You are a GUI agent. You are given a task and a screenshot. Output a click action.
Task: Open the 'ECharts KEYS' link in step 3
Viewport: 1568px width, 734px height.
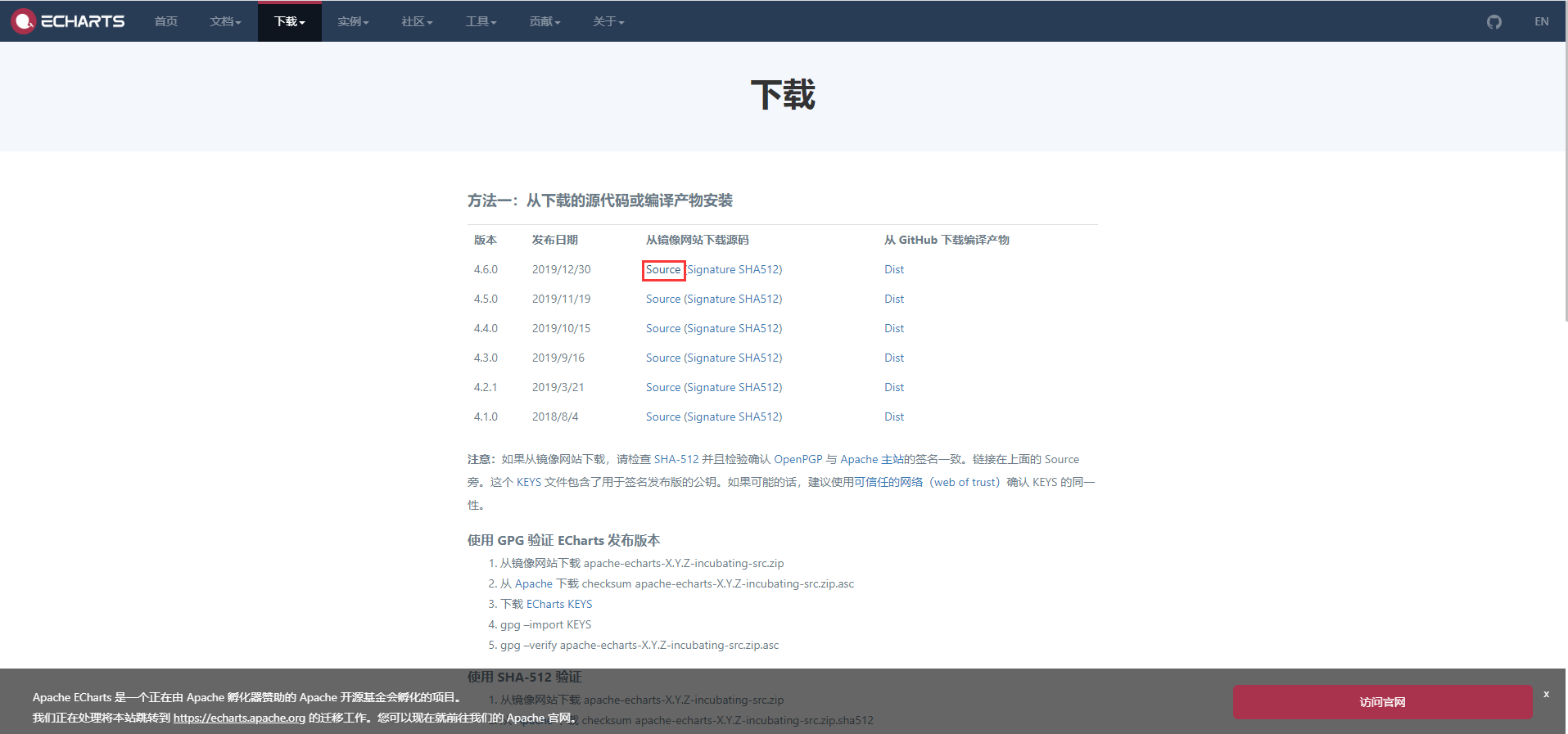559,604
